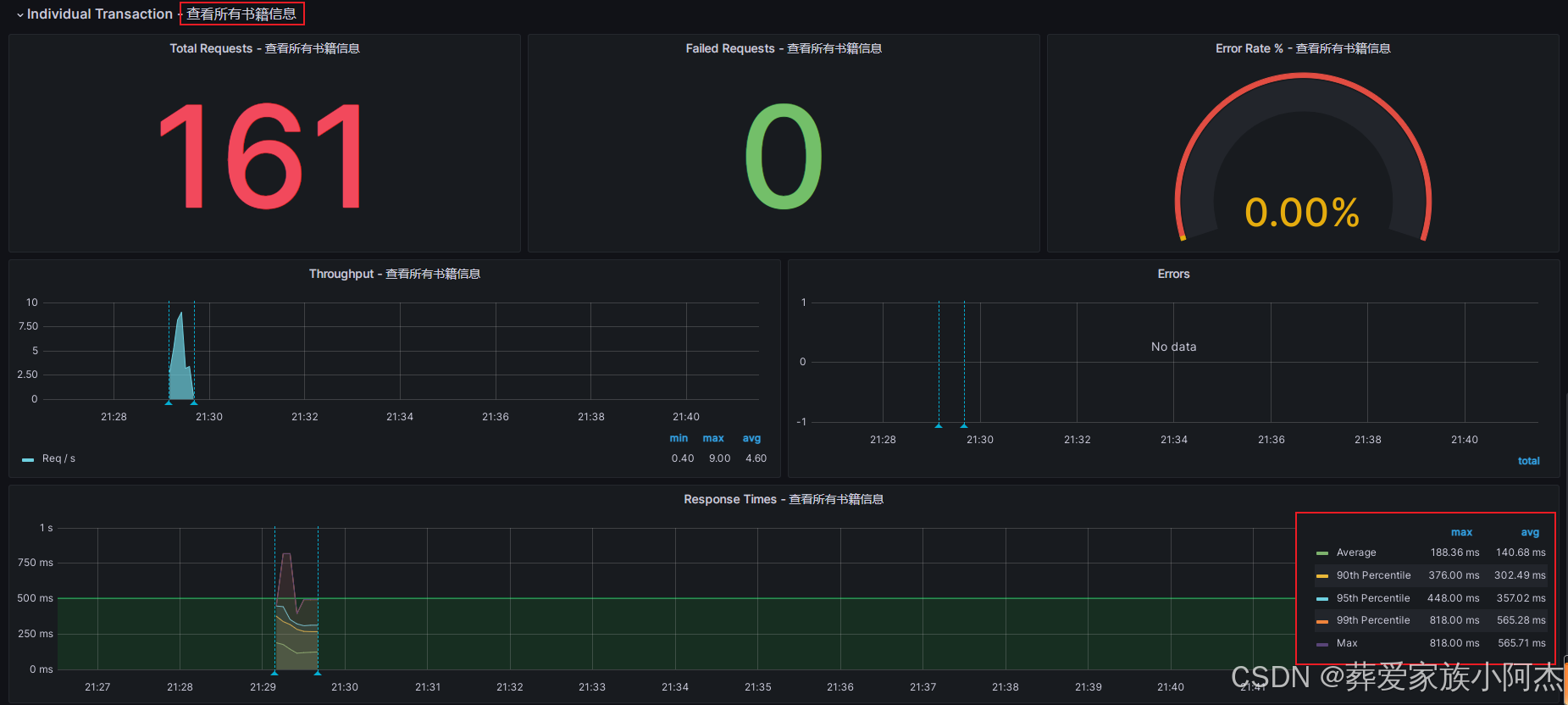Open the Failed Requests panel title
The width and height of the screenshot is (1568, 705).
click(x=784, y=49)
